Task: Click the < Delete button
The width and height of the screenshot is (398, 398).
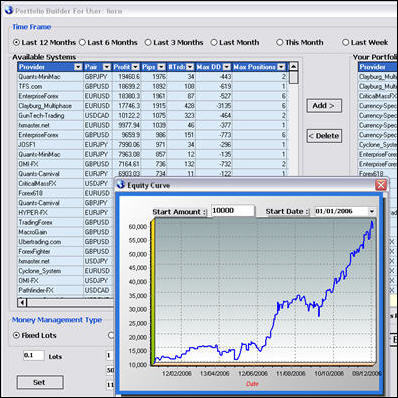Action: 324,136
